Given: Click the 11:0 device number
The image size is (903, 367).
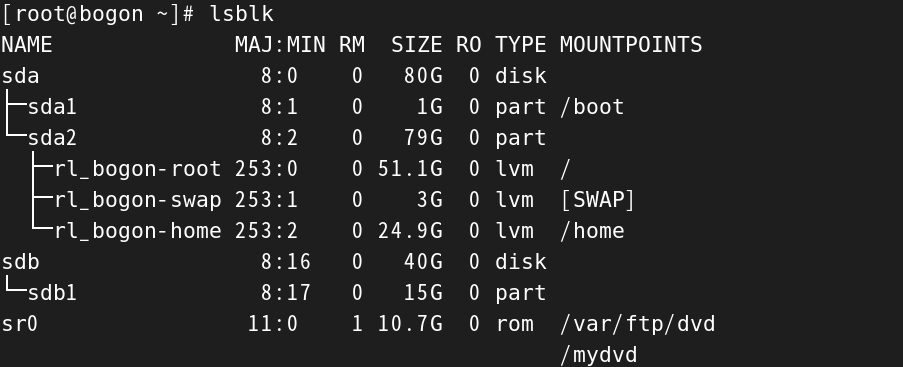Looking at the screenshot, I should pos(273,324).
